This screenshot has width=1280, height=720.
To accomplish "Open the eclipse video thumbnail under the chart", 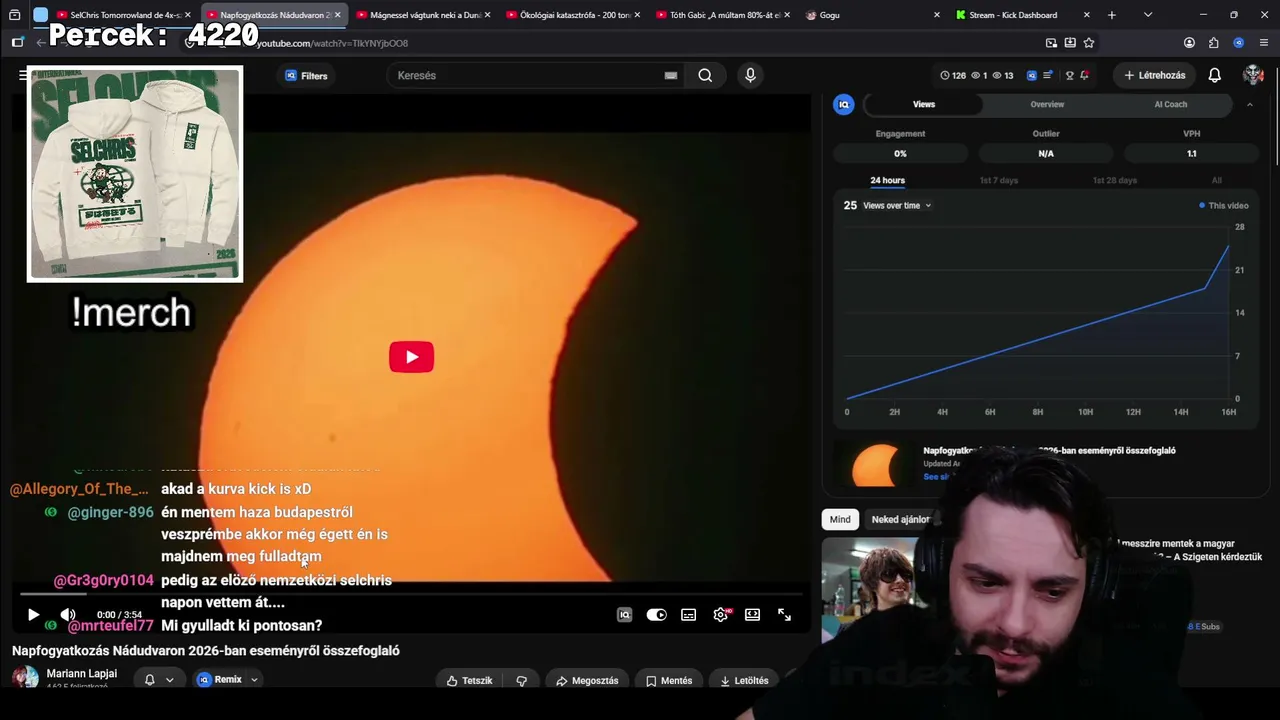I will coord(875,465).
